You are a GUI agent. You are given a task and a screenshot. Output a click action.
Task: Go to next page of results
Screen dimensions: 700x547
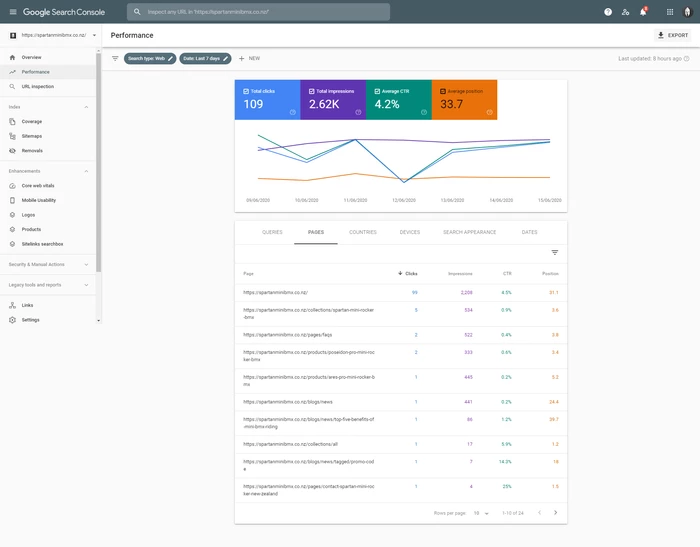(x=555, y=513)
